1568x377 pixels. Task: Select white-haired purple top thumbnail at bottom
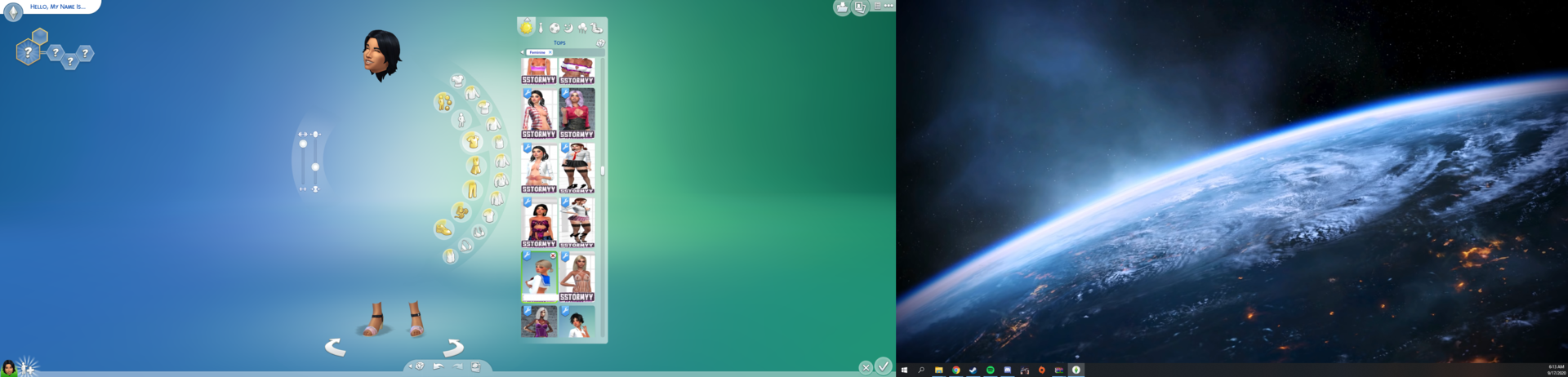(x=539, y=322)
